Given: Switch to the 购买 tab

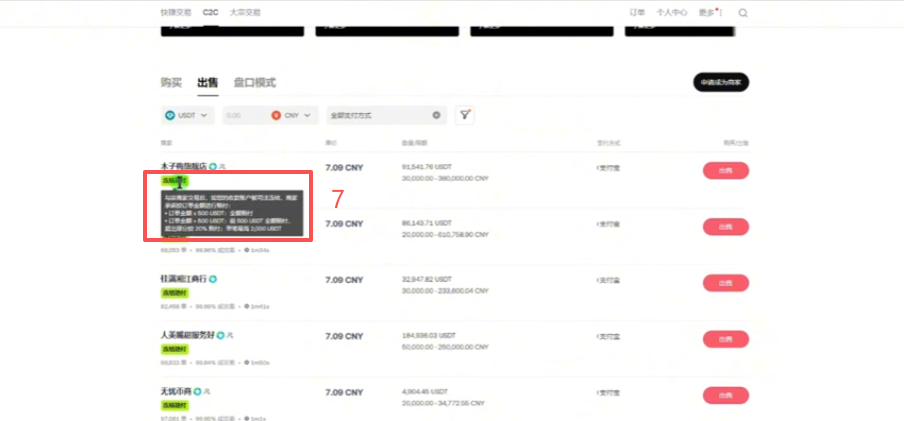Looking at the screenshot, I should [x=171, y=83].
